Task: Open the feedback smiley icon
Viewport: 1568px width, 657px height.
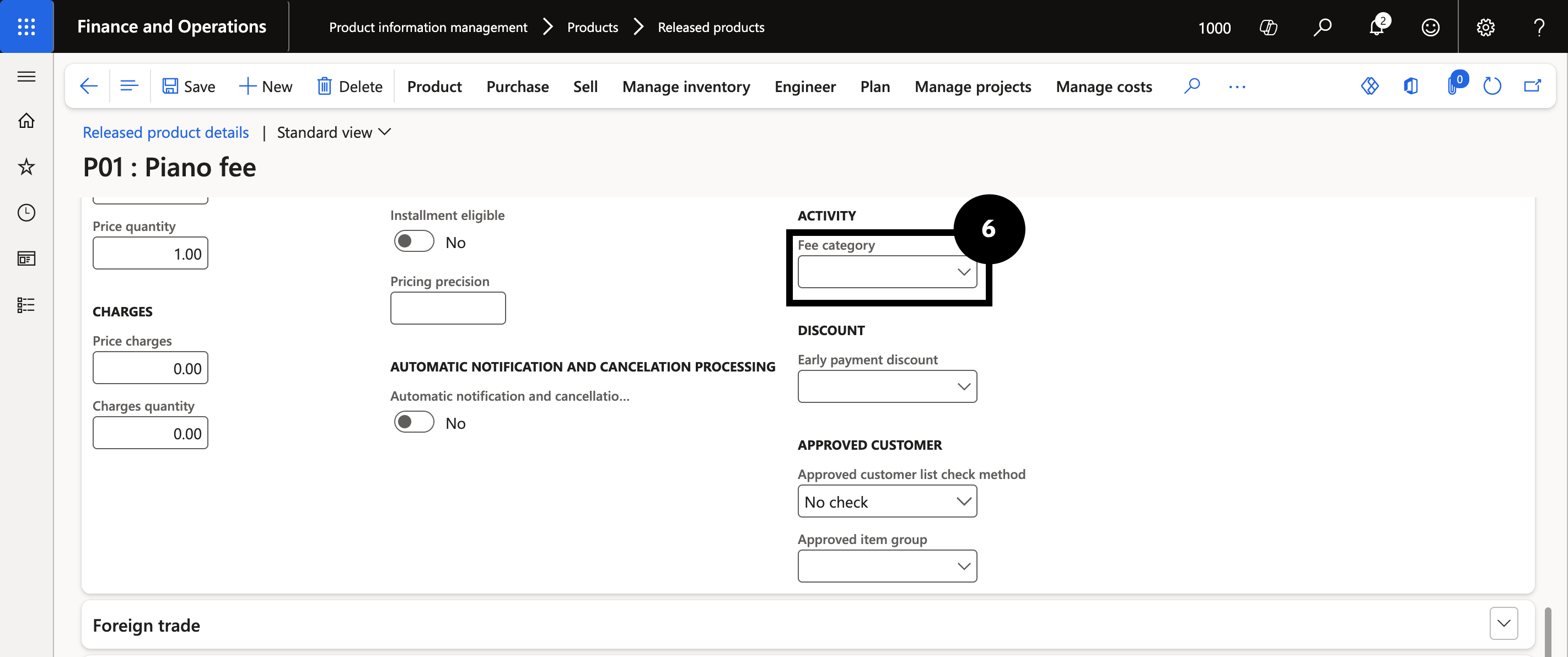Action: 1430,28
